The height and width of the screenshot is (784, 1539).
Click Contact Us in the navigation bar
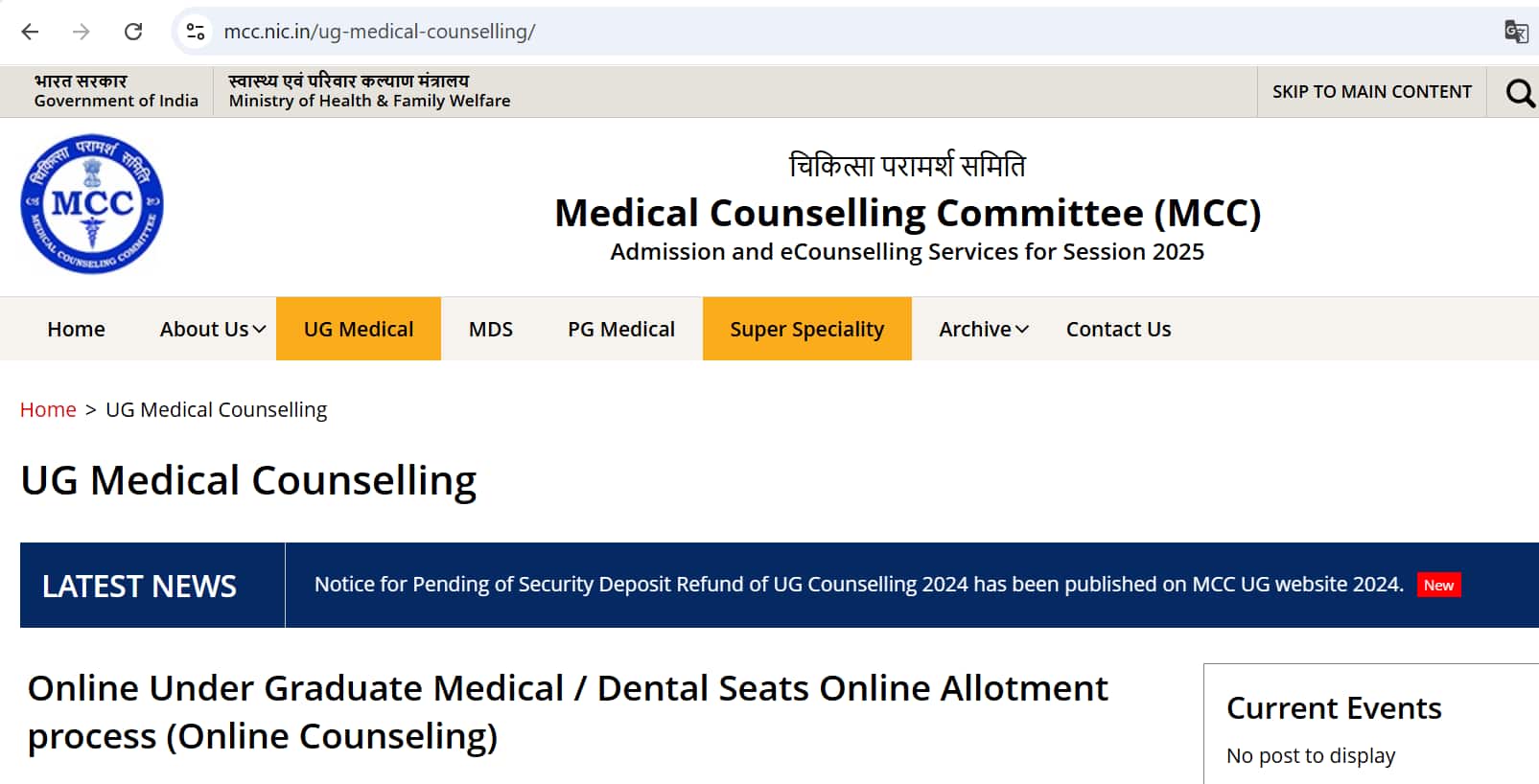(x=1118, y=329)
